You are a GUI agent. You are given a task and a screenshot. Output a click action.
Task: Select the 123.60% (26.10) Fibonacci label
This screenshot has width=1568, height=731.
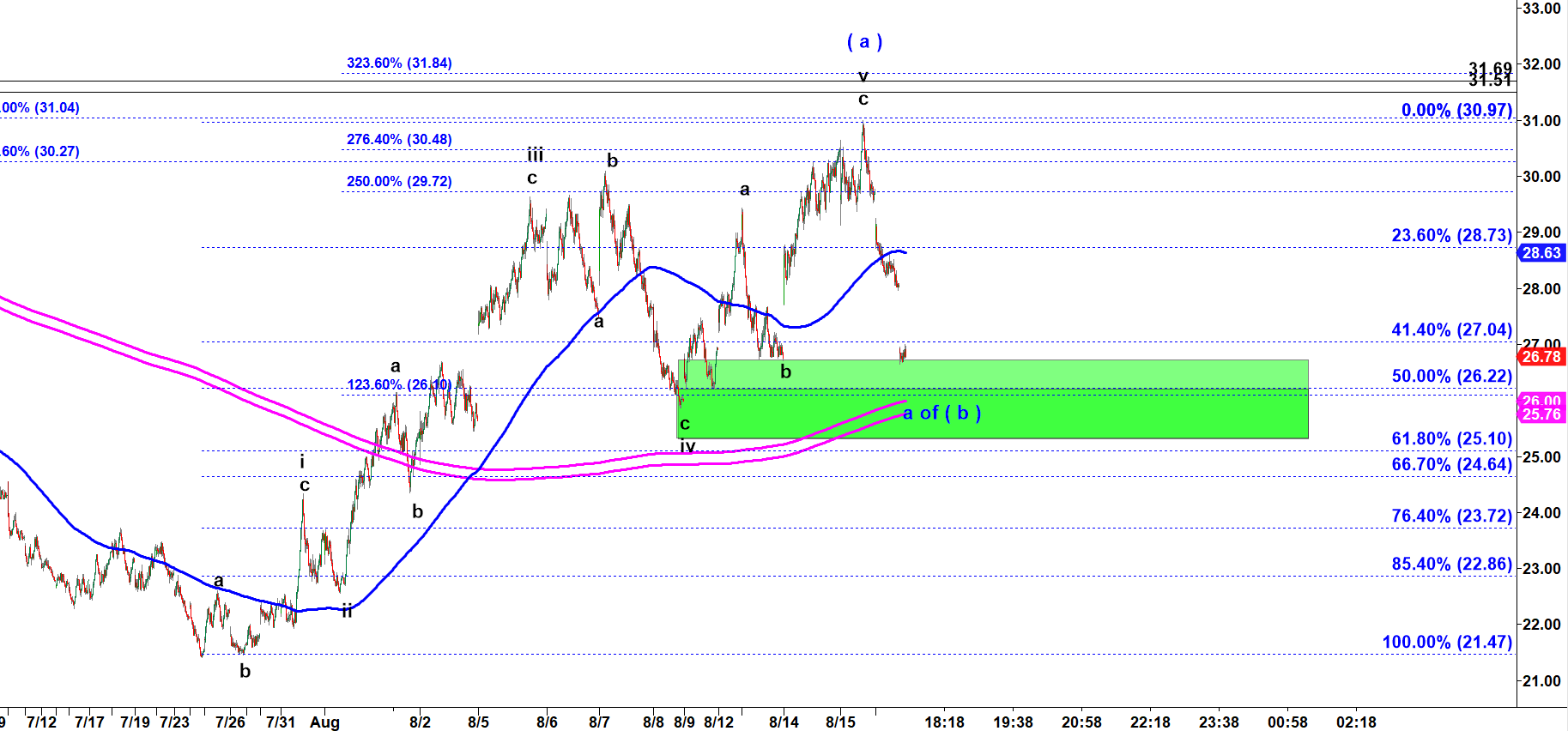click(398, 384)
